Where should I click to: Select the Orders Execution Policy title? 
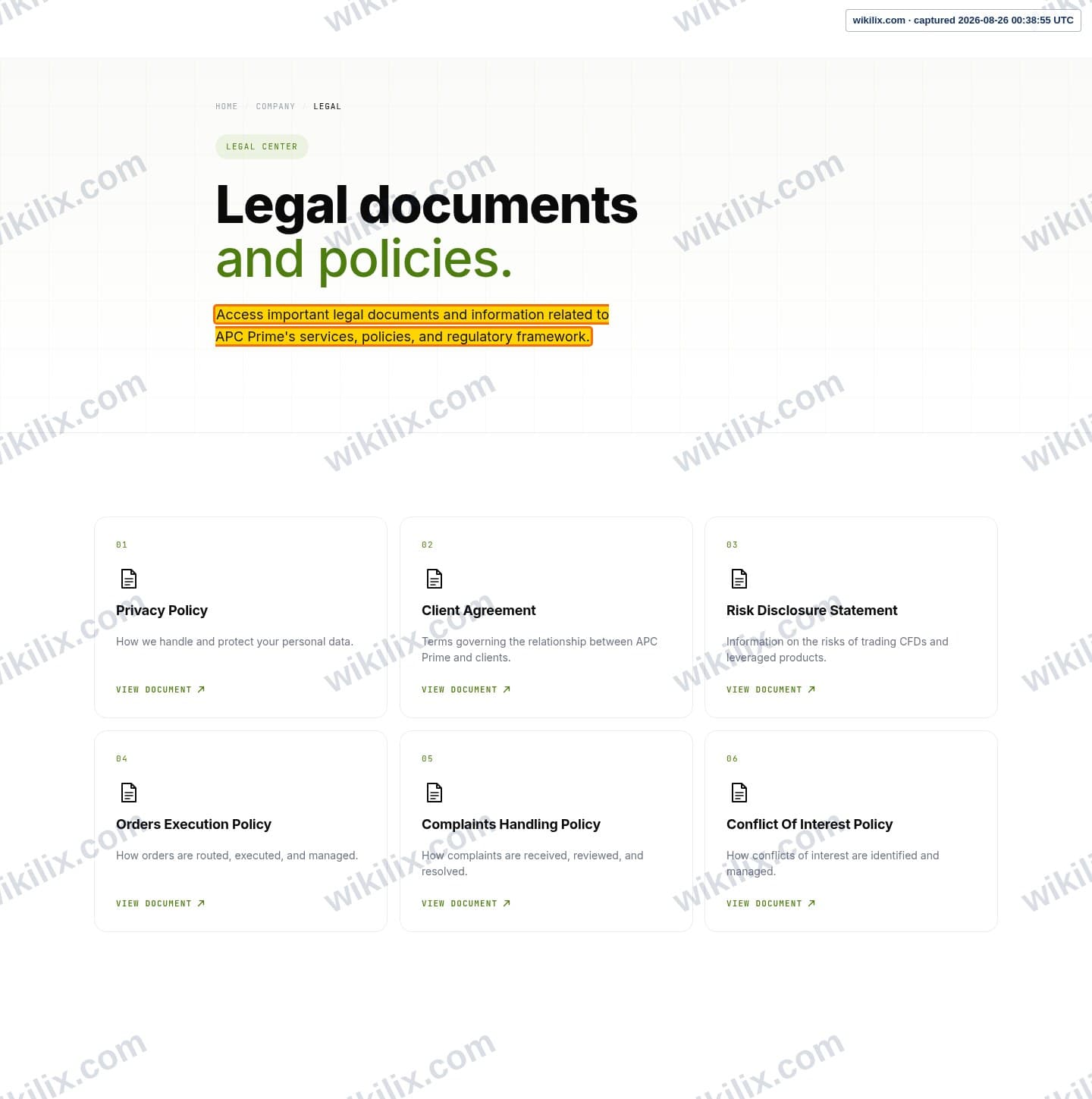[x=193, y=824]
